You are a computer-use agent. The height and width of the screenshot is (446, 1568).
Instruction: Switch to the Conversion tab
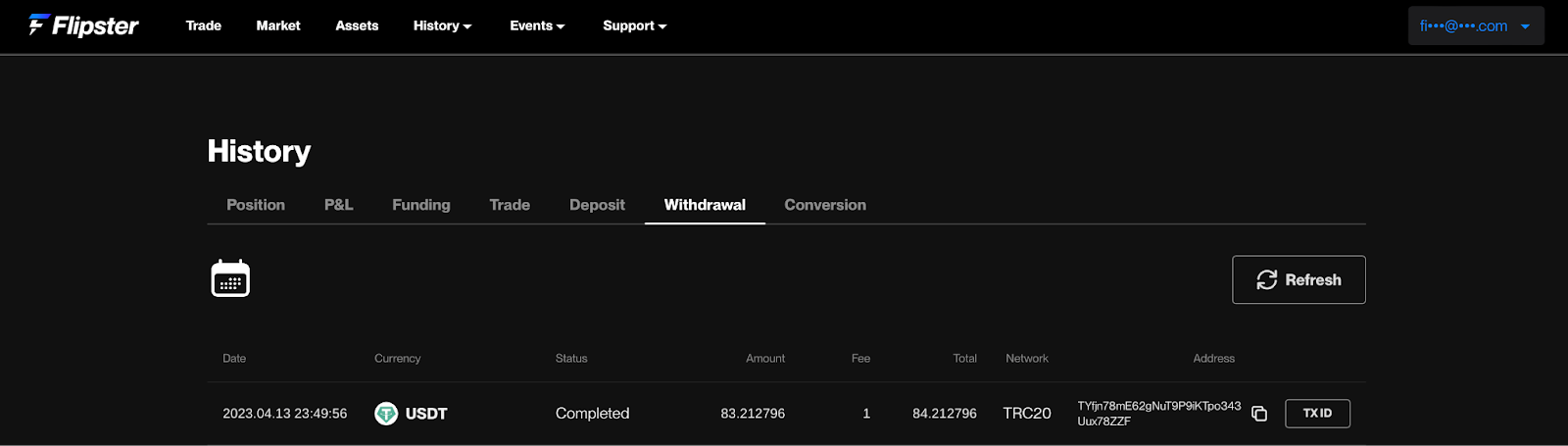[x=825, y=205]
